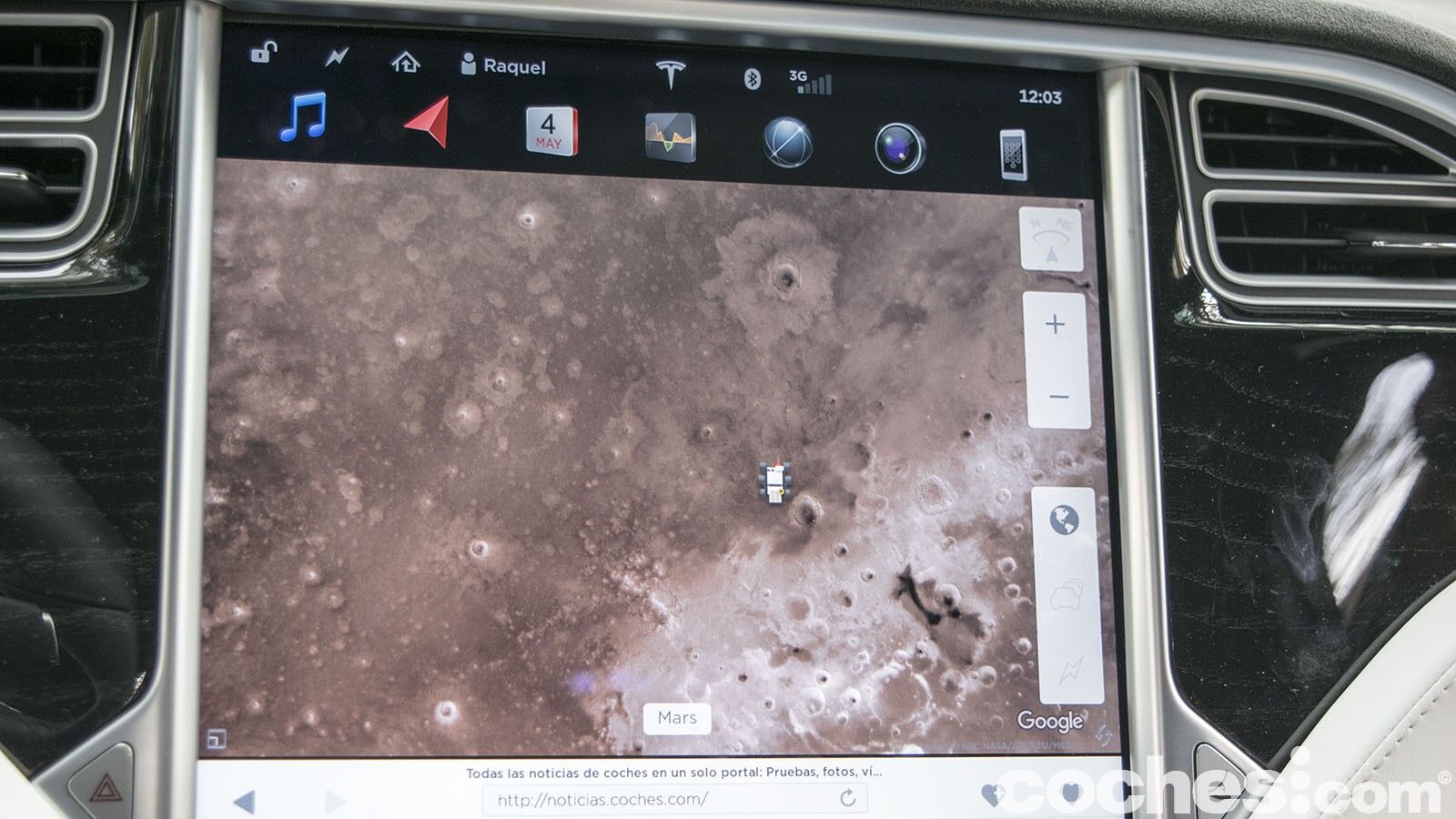Tap the Google logo on map
This screenshot has height=819, width=1456.
1050,722
